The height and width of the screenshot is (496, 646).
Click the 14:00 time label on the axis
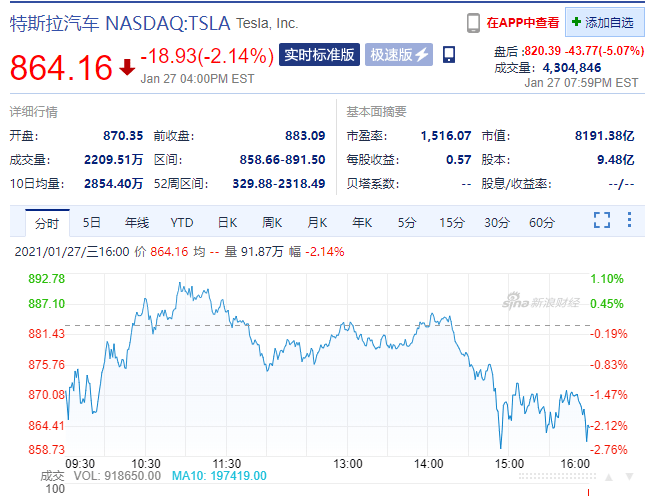pos(428,464)
